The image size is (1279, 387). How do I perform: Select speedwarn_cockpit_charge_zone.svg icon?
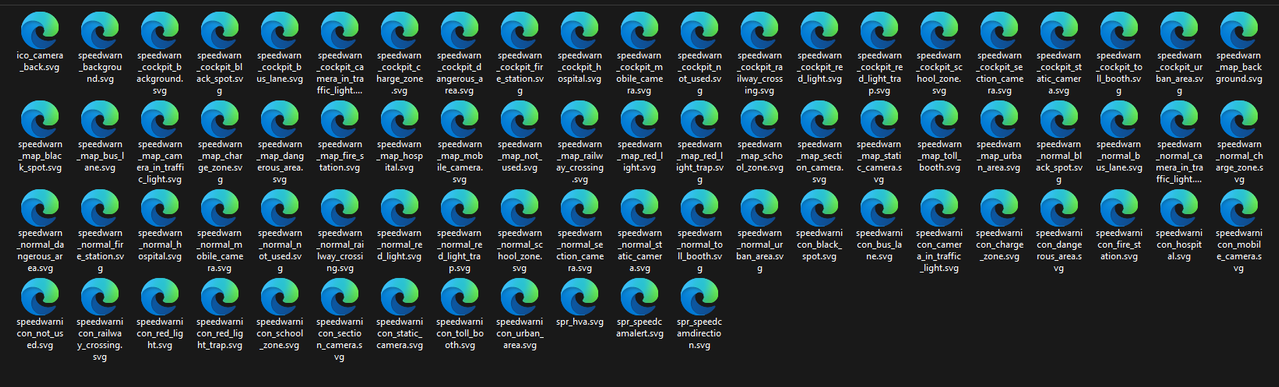click(x=400, y=30)
